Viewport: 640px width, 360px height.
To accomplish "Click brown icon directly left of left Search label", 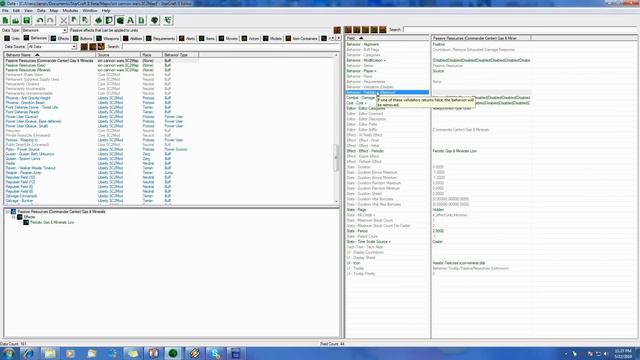I will [101, 47].
